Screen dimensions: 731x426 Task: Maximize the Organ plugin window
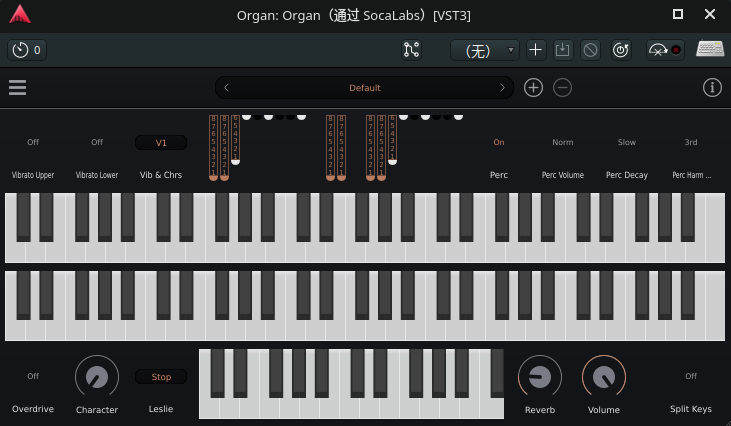(x=678, y=14)
